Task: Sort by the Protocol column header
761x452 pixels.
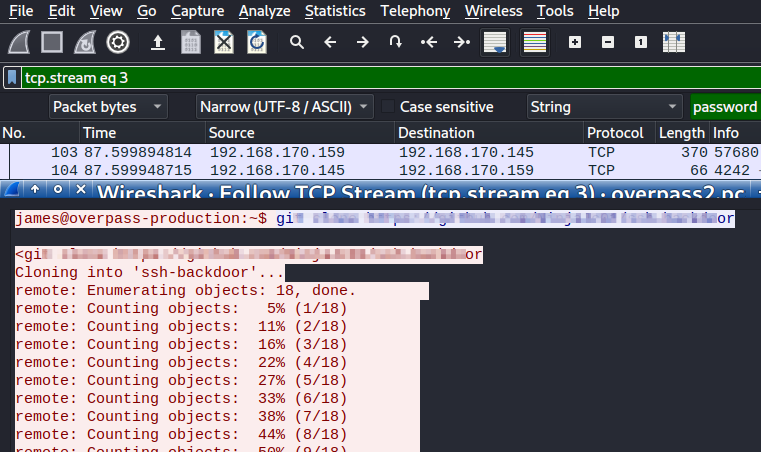Action: coord(619,133)
